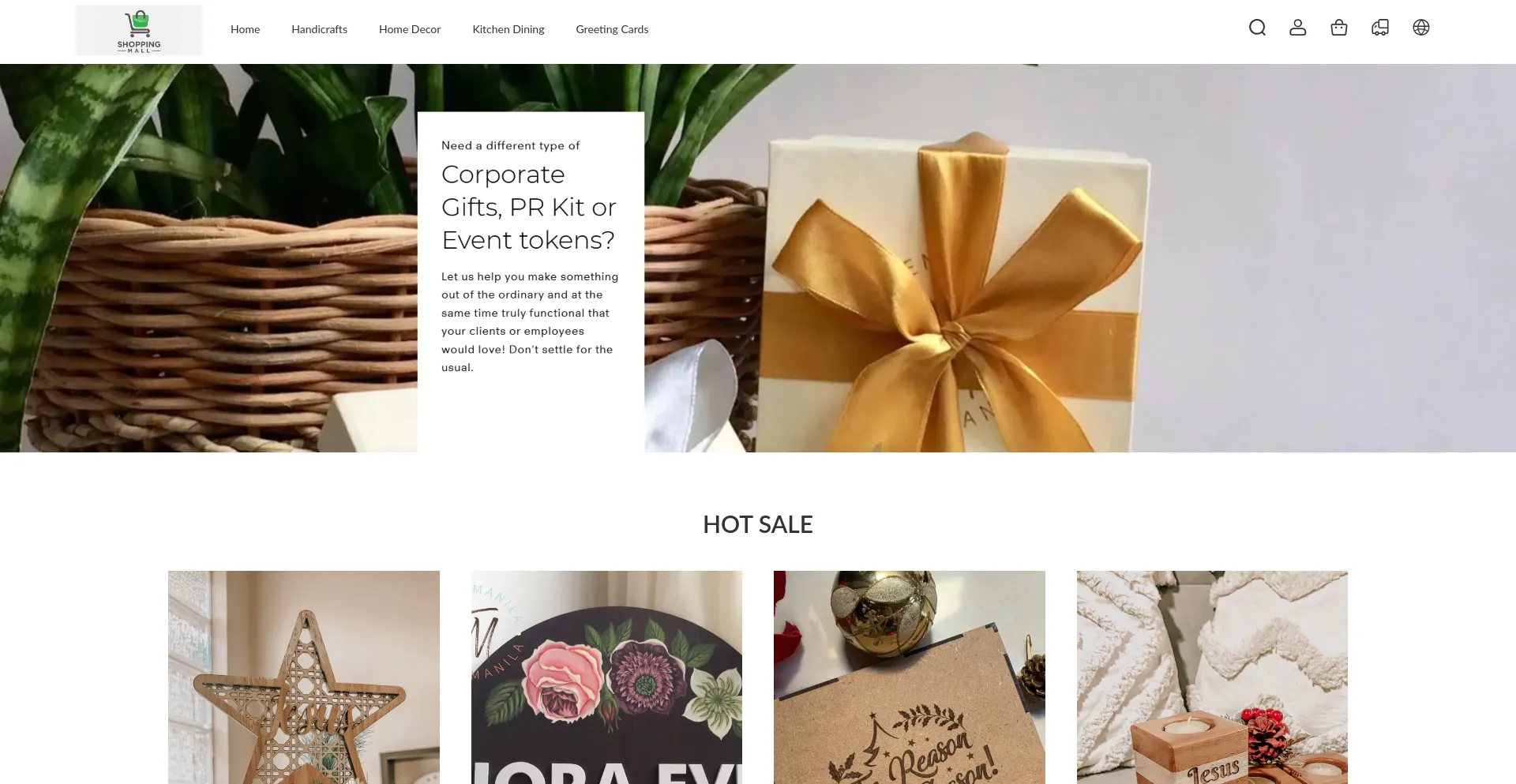Open the user account icon
Viewport: 1516px width, 784px height.
coord(1298,28)
